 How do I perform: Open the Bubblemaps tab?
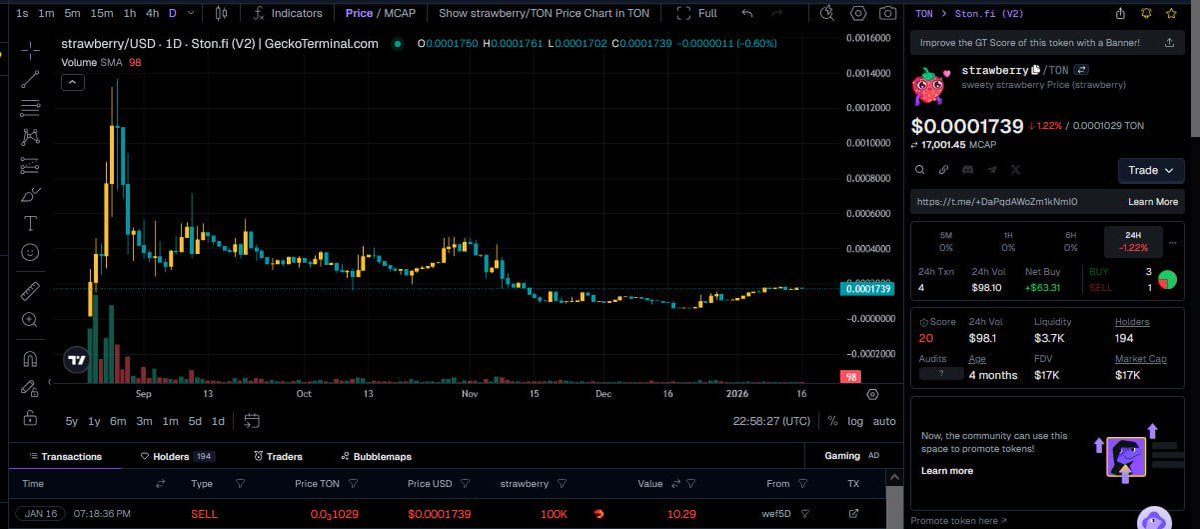(375, 456)
